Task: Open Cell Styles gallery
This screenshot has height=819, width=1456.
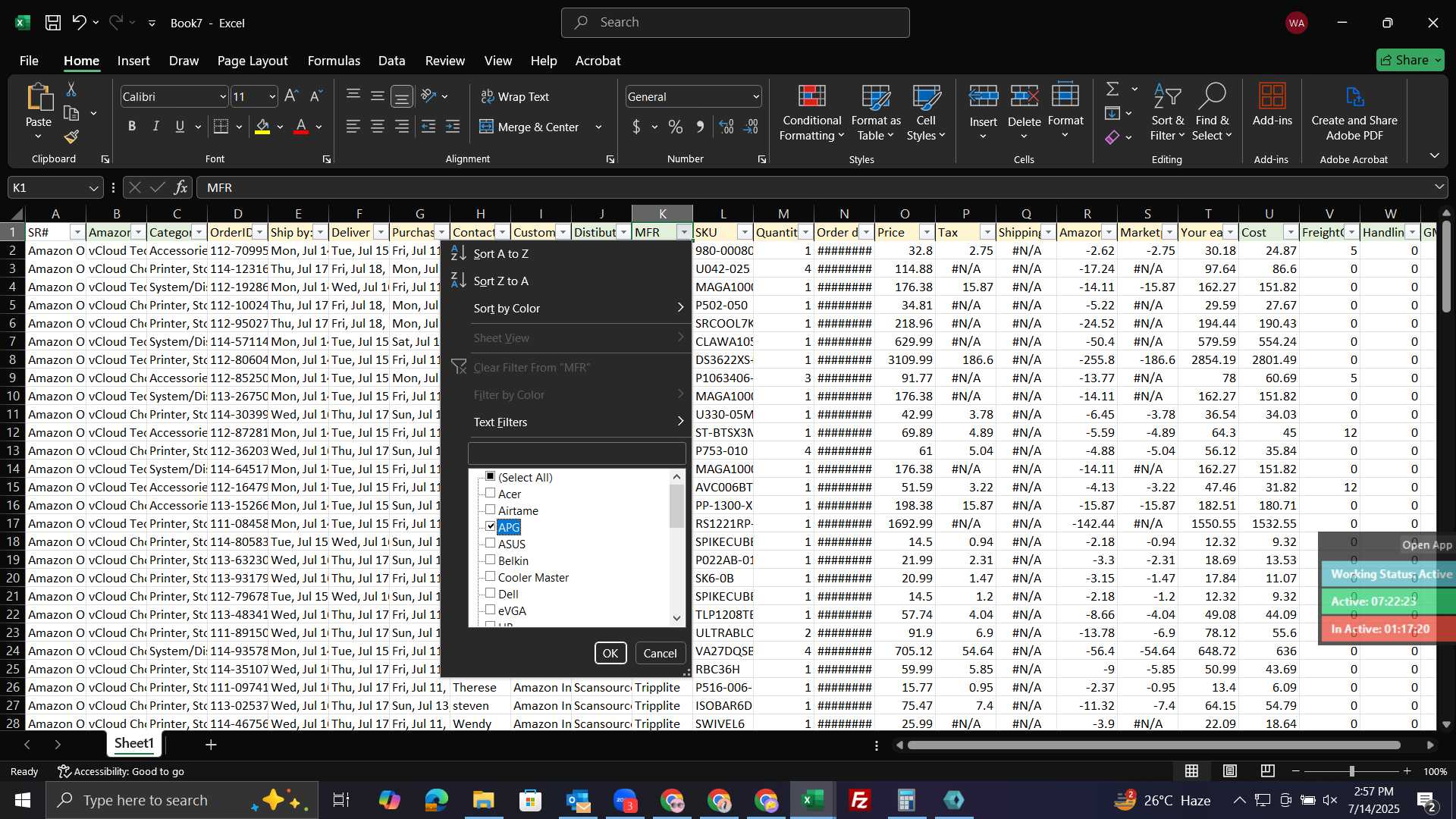Action: [x=926, y=112]
